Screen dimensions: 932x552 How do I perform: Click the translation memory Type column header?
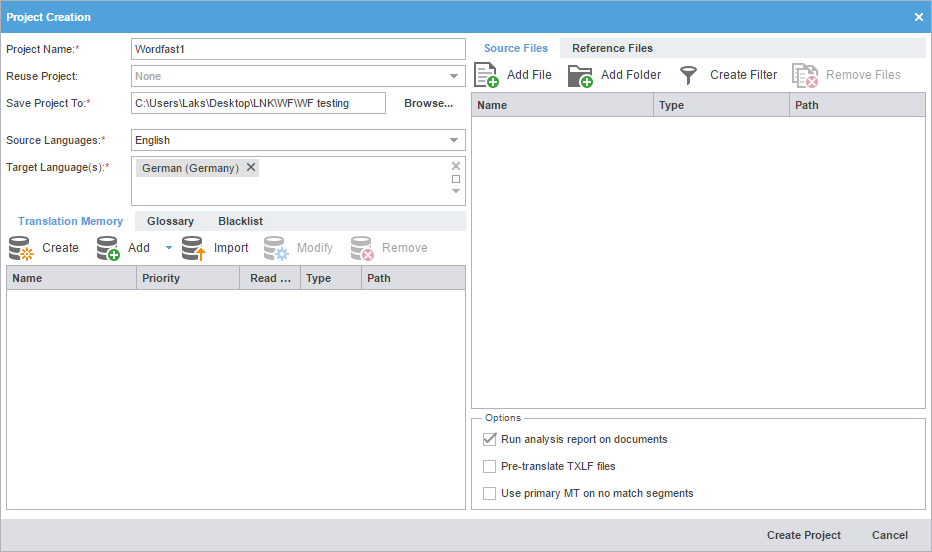[x=331, y=278]
